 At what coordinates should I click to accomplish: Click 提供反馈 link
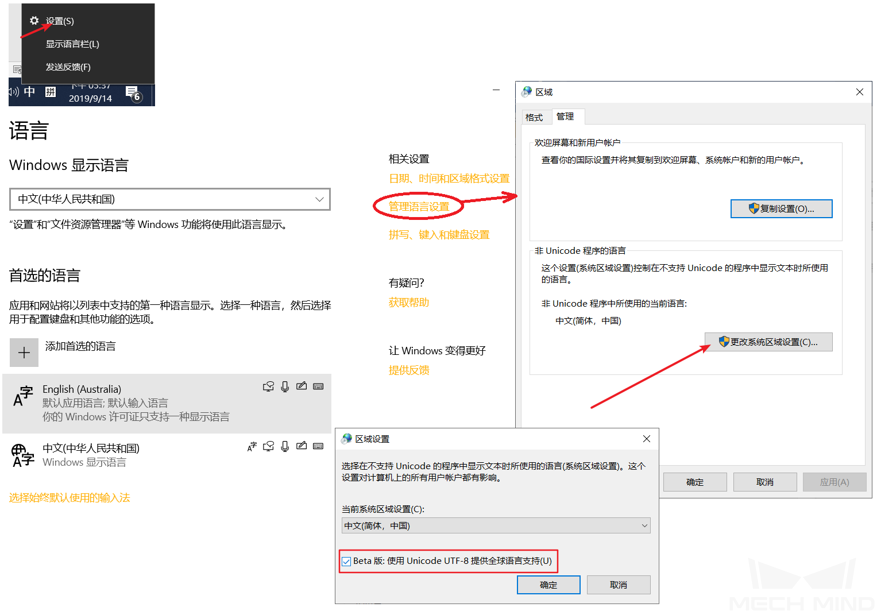(x=409, y=370)
